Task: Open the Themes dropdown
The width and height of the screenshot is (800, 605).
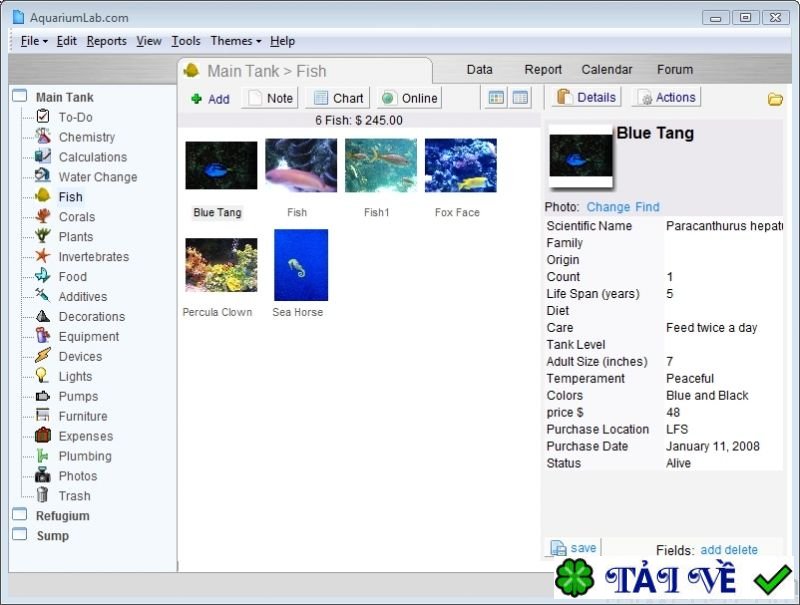Action: click(232, 41)
